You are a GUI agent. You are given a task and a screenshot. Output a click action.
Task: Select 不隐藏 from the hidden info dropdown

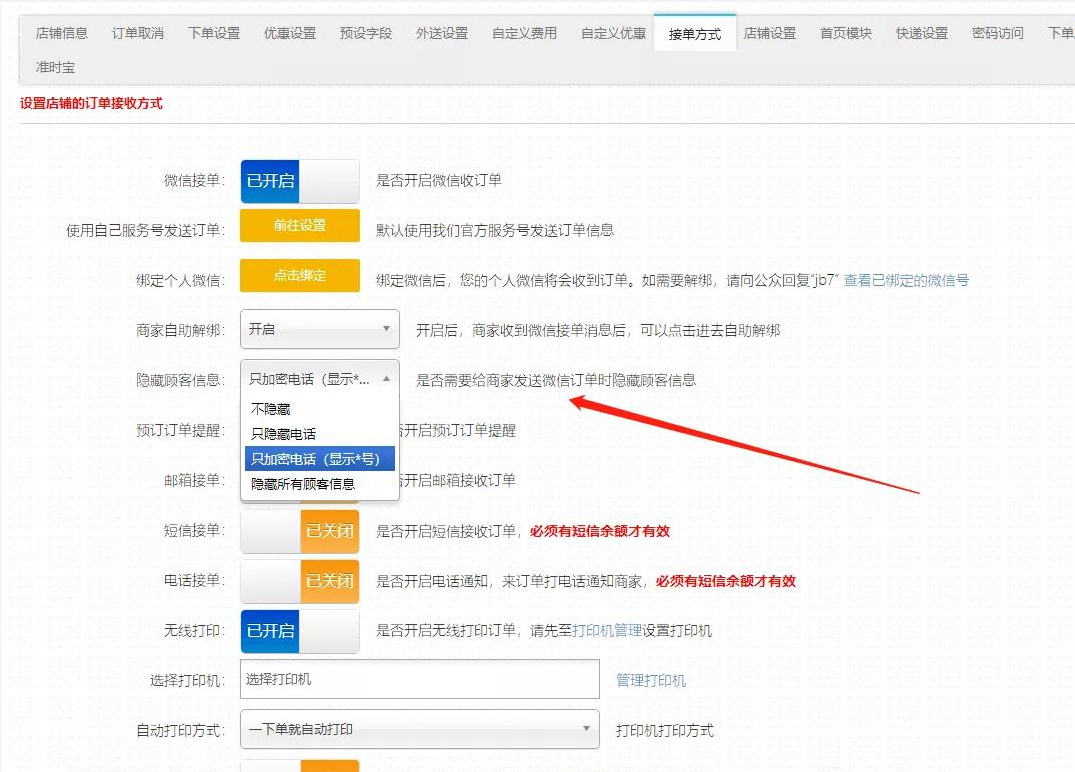271,408
